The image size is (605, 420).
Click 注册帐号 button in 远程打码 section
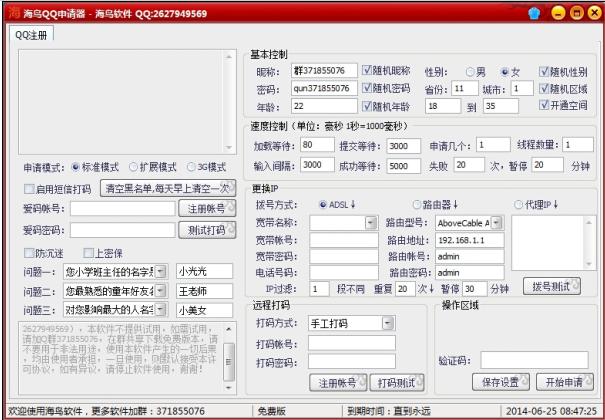click(338, 383)
